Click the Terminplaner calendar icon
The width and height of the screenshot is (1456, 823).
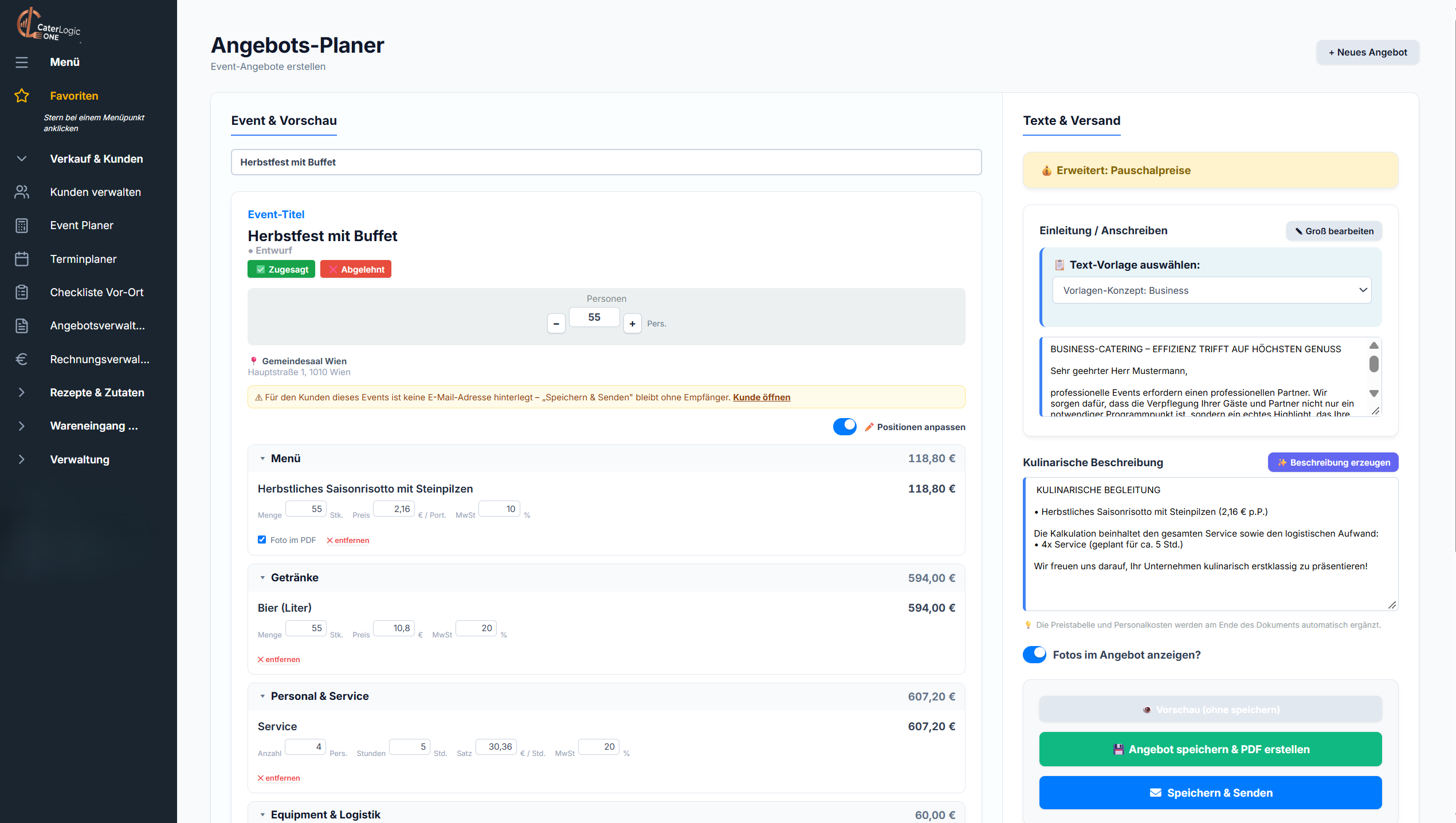point(22,259)
